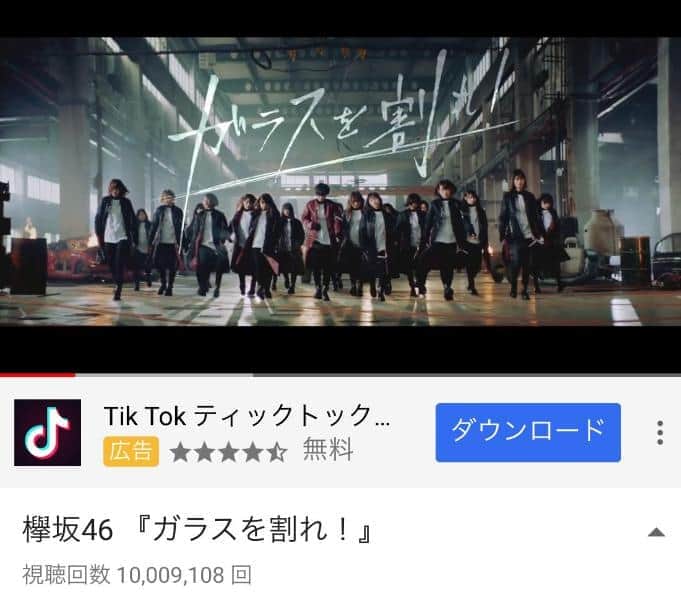Click the middle third star in the rating
The image size is (681, 601).
(228, 452)
